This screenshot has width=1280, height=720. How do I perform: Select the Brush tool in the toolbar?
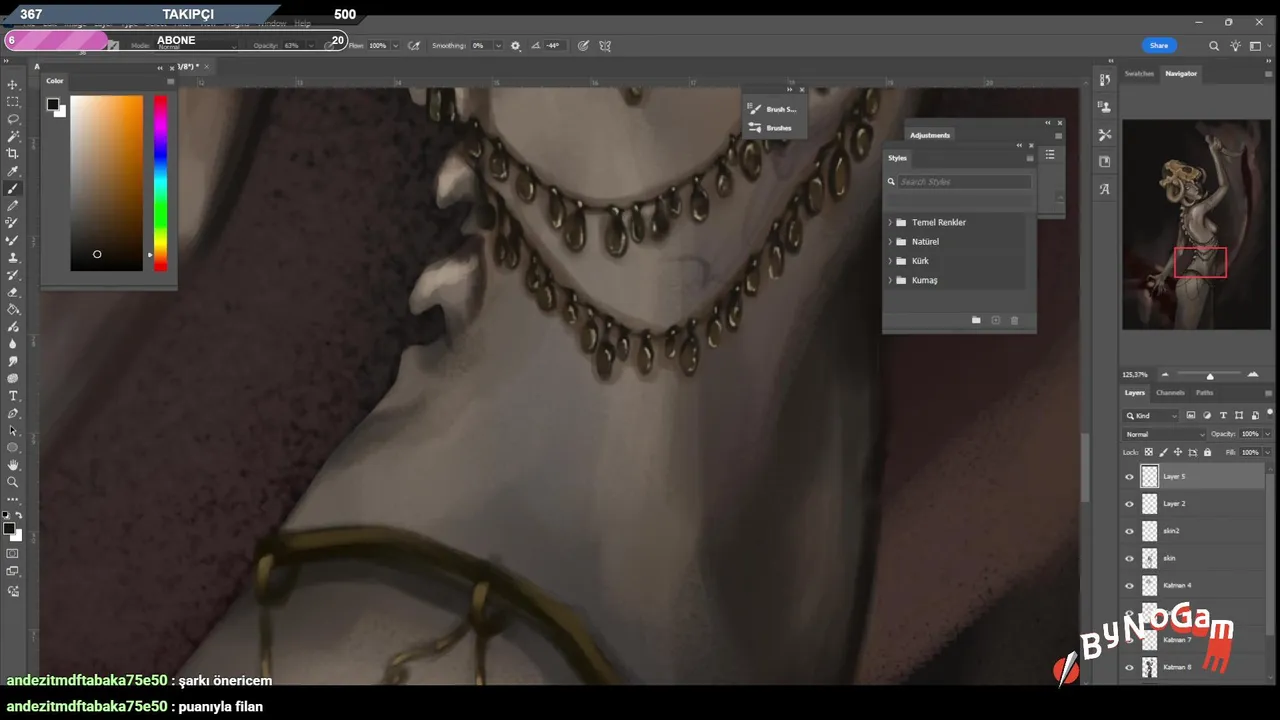(13, 188)
